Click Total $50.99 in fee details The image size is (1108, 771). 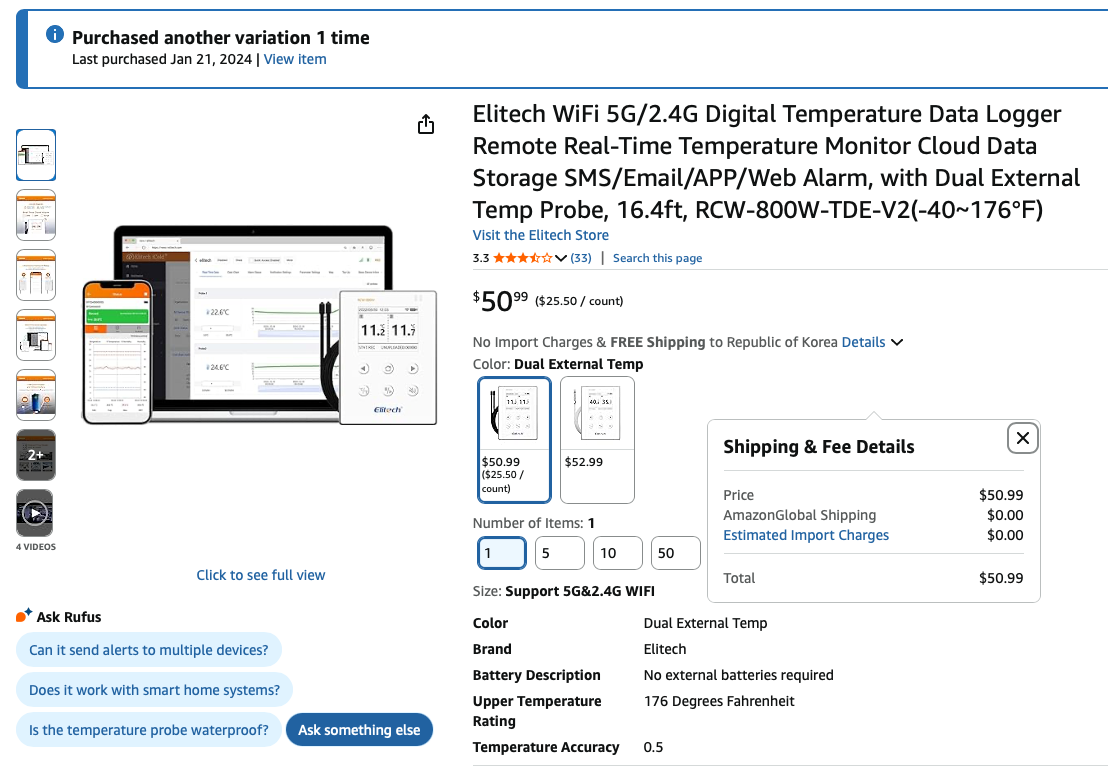coord(1001,578)
